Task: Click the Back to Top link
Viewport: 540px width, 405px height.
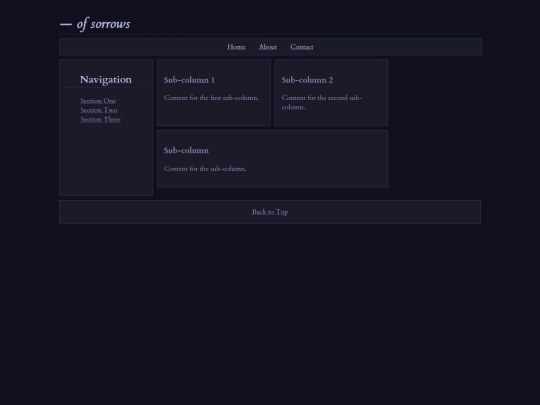Action: point(270,212)
